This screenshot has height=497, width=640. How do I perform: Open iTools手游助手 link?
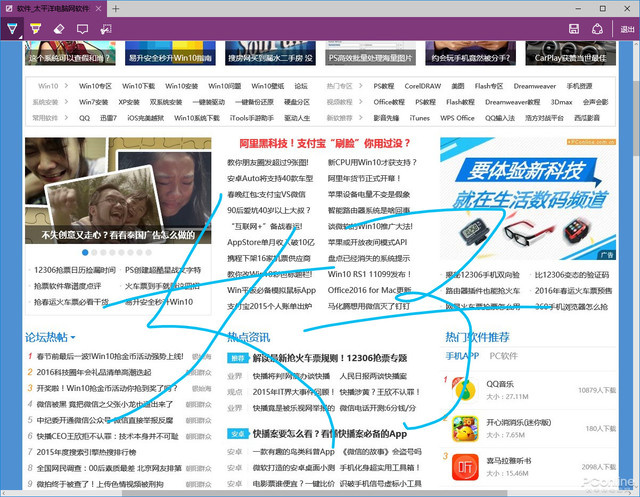pos(252,118)
